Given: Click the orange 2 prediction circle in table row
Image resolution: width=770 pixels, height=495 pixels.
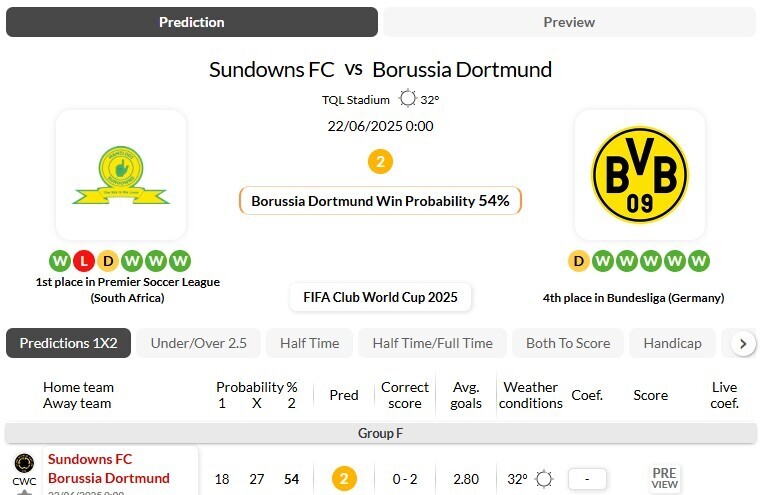Looking at the screenshot, I should 344,479.
